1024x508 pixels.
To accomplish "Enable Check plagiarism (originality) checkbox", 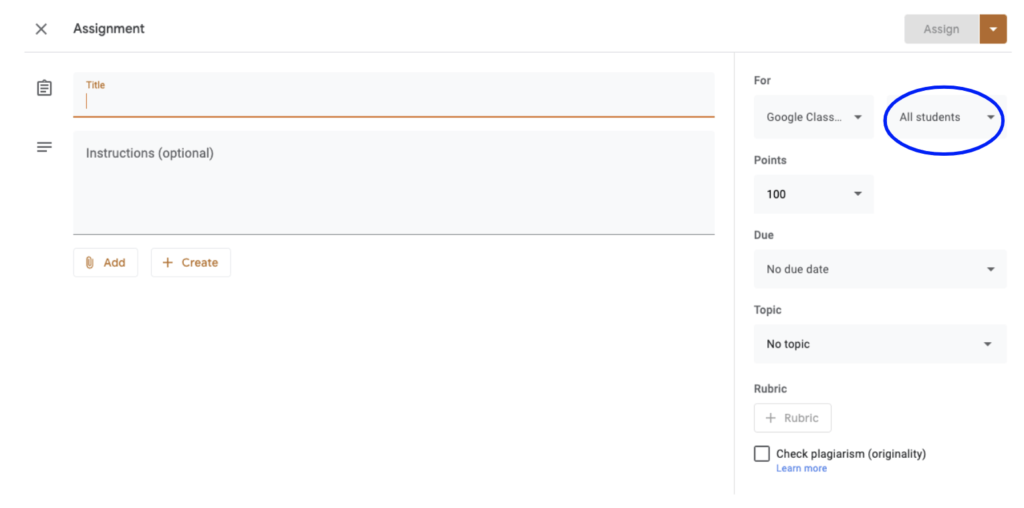I will coord(762,454).
